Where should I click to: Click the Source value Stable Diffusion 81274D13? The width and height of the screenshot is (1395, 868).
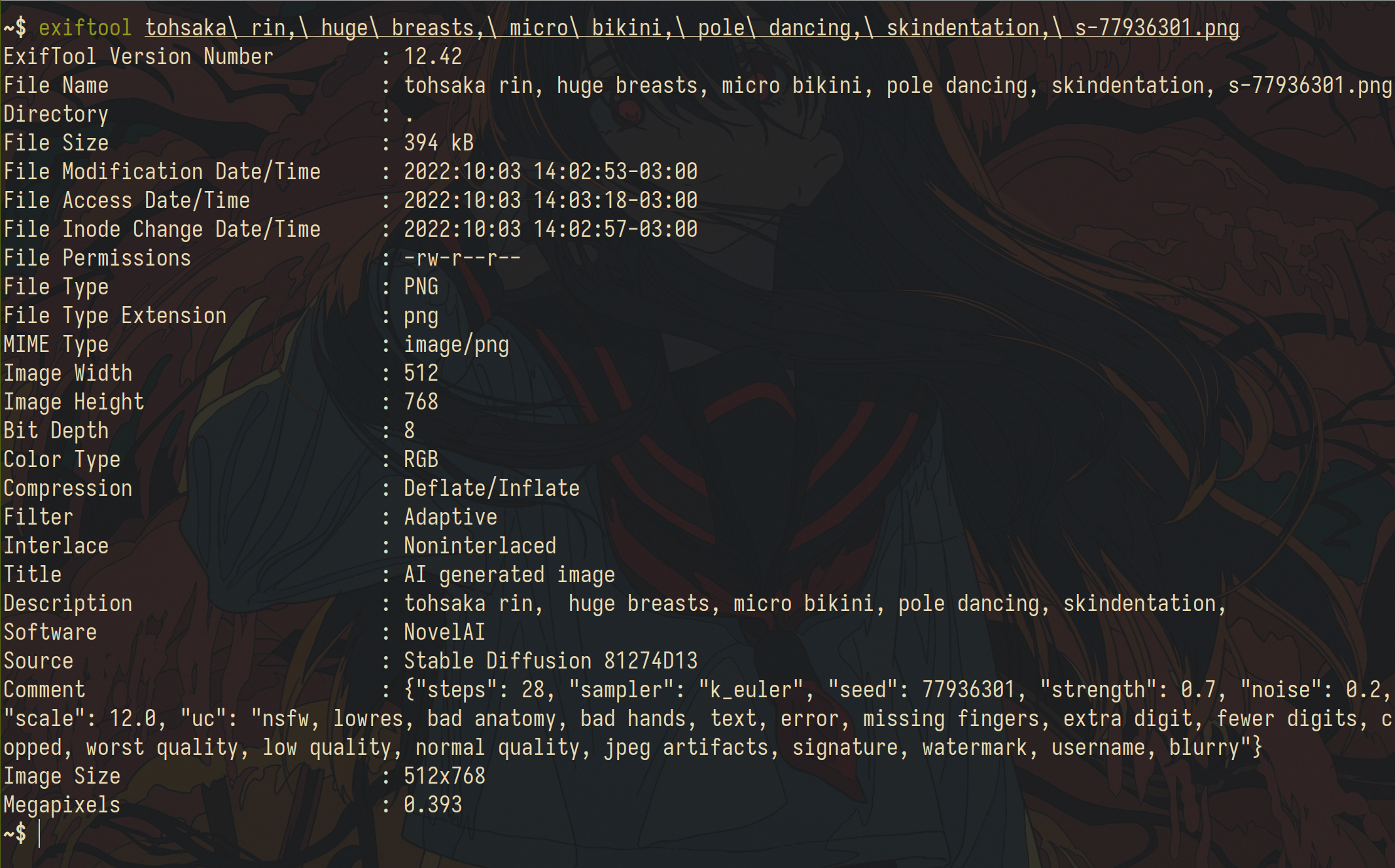[550, 661]
